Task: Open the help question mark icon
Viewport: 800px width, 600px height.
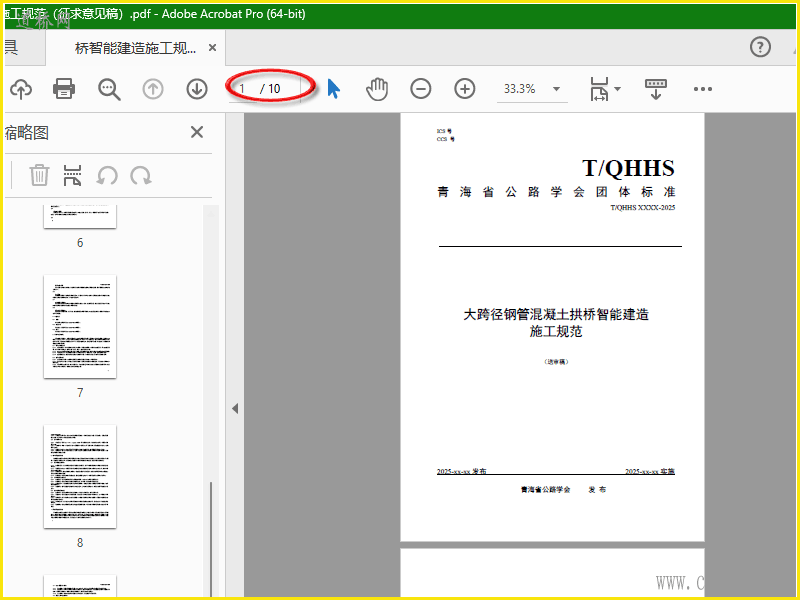Action: click(x=760, y=47)
